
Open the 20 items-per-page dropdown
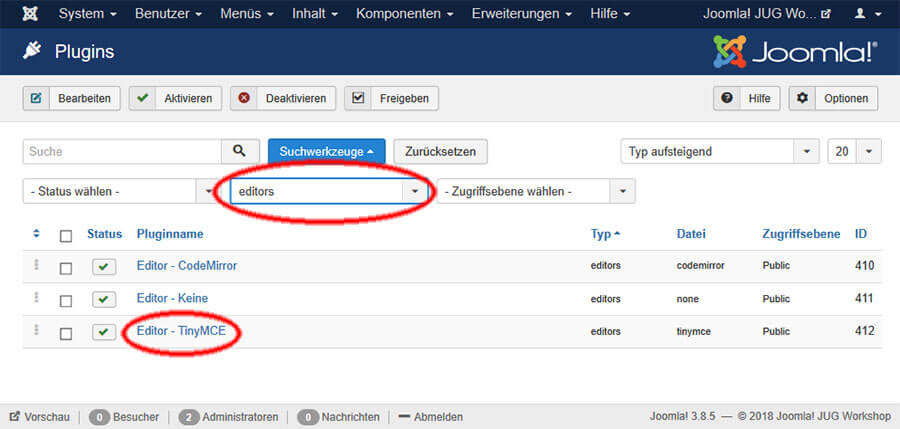click(854, 152)
